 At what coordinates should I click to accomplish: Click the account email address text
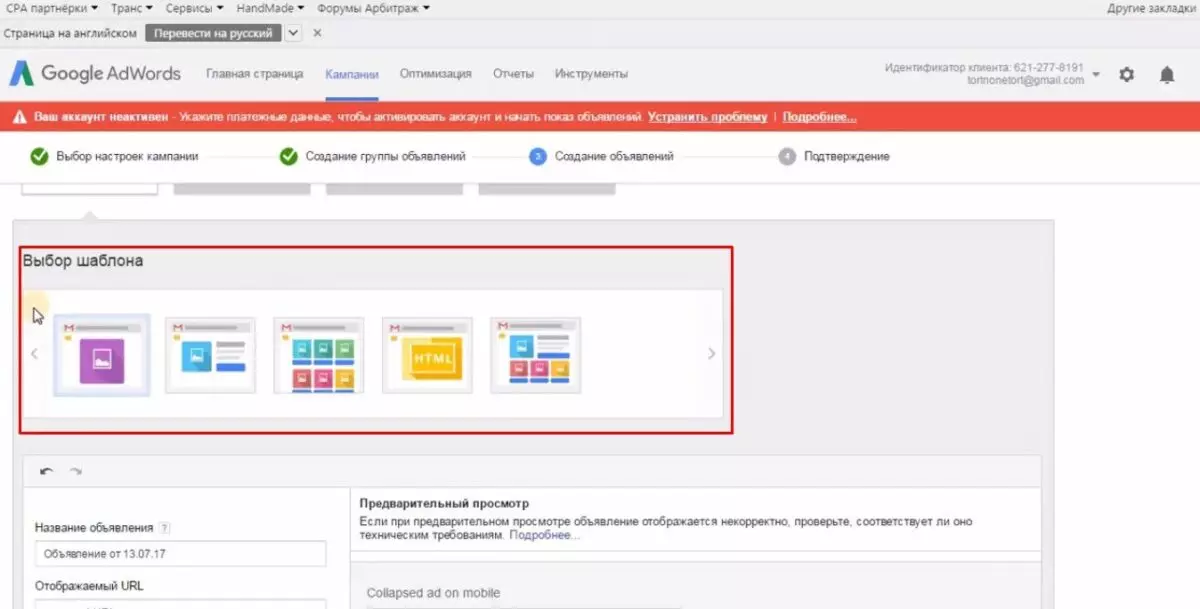coord(1025,81)
